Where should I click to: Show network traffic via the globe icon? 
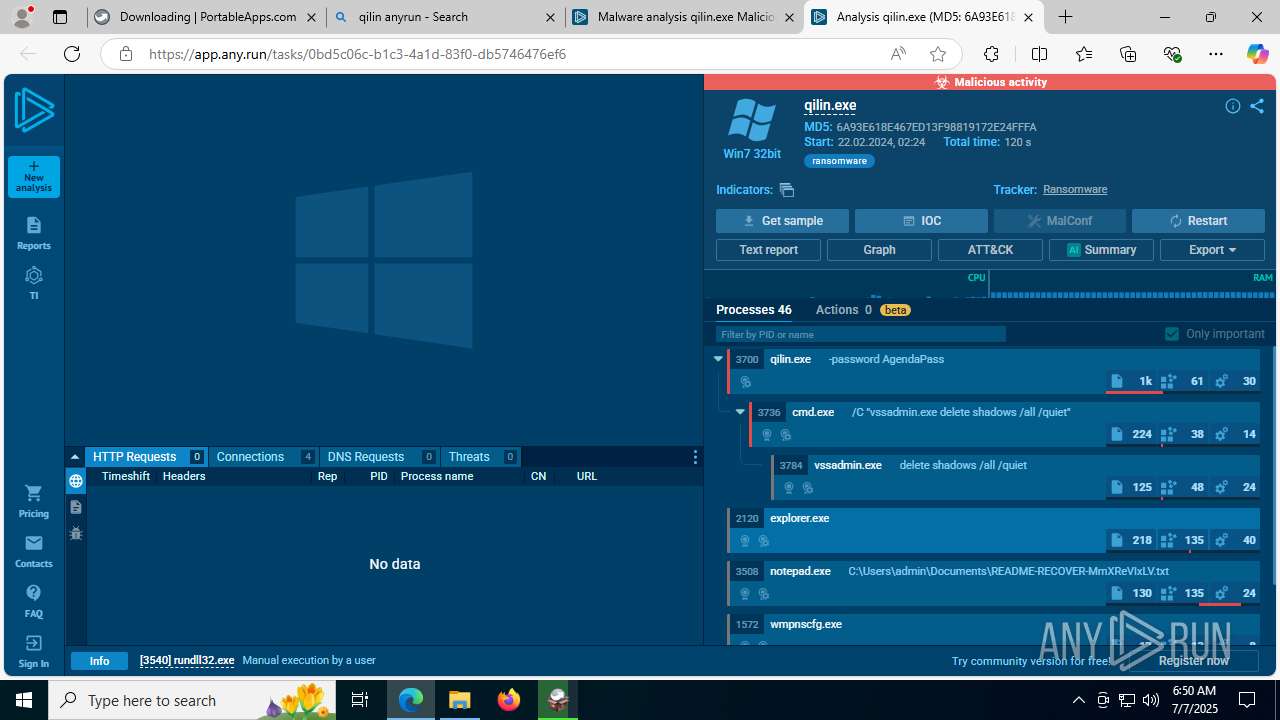point(76,481)
